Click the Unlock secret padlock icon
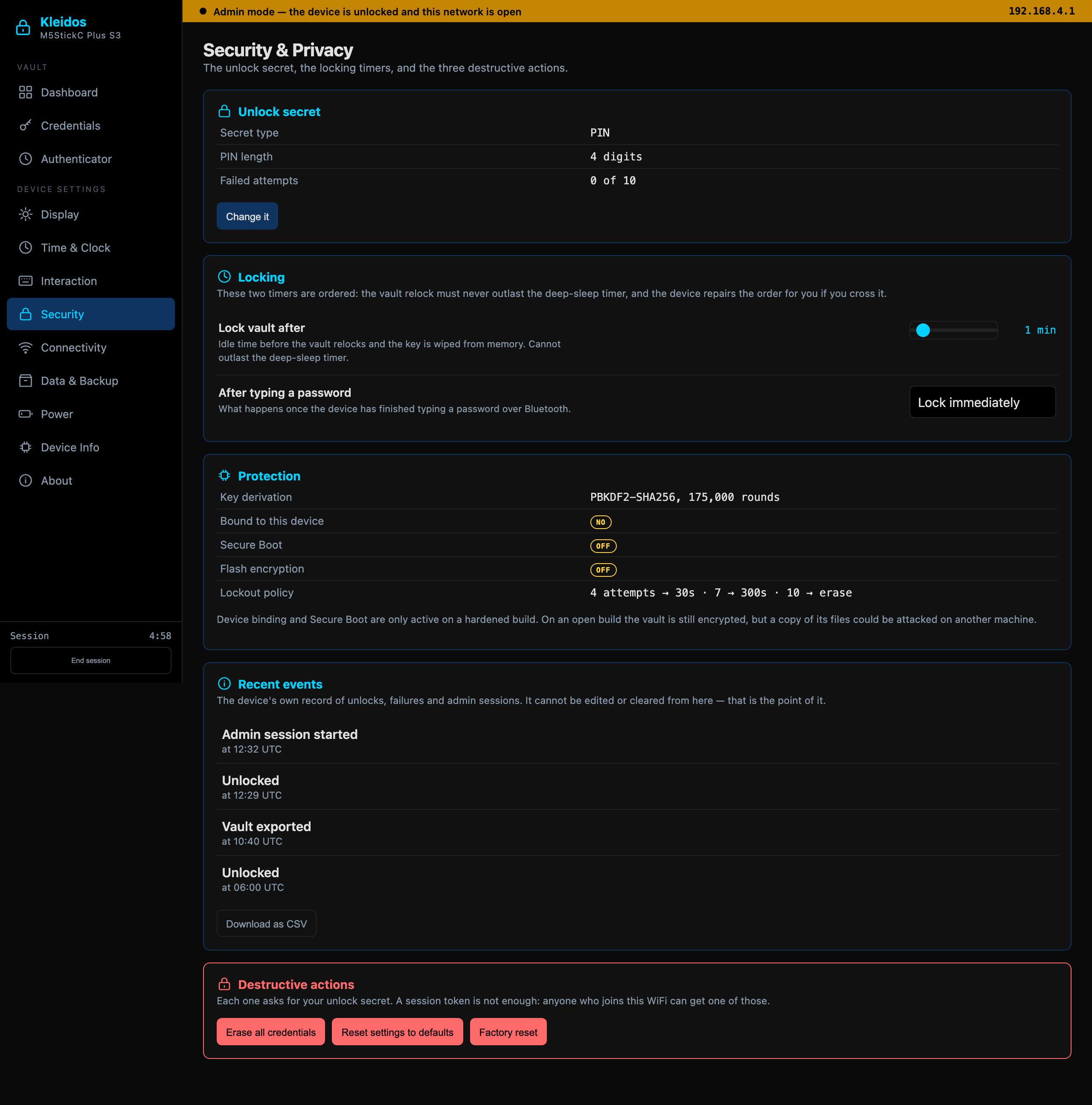 224,111
